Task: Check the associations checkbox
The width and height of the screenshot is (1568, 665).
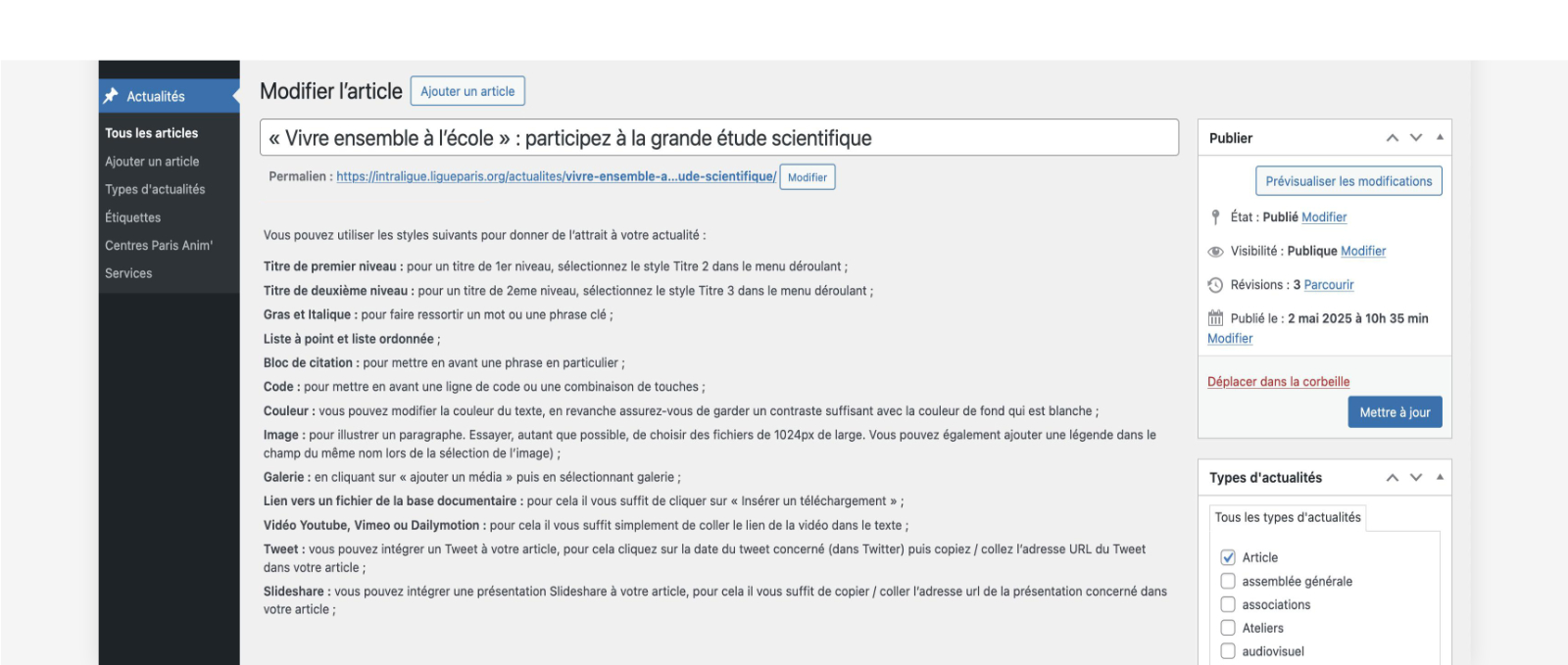Action: [1228, 604]
